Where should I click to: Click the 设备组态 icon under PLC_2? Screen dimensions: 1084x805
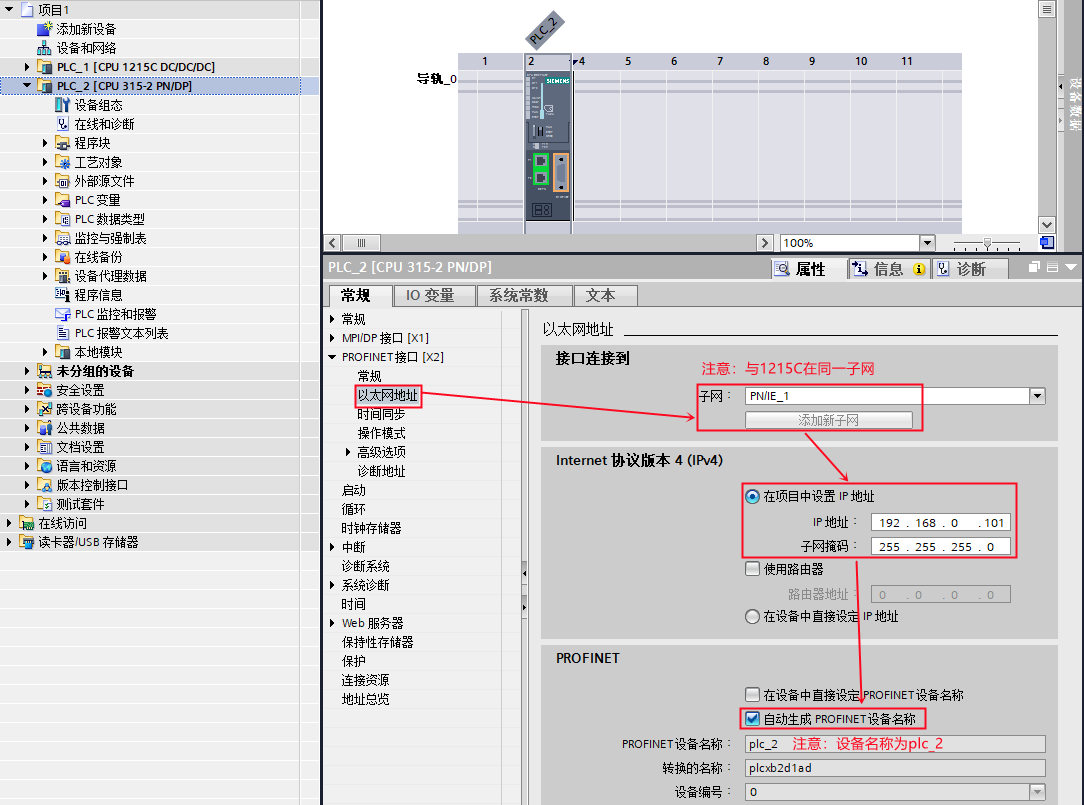coord(63,105)
